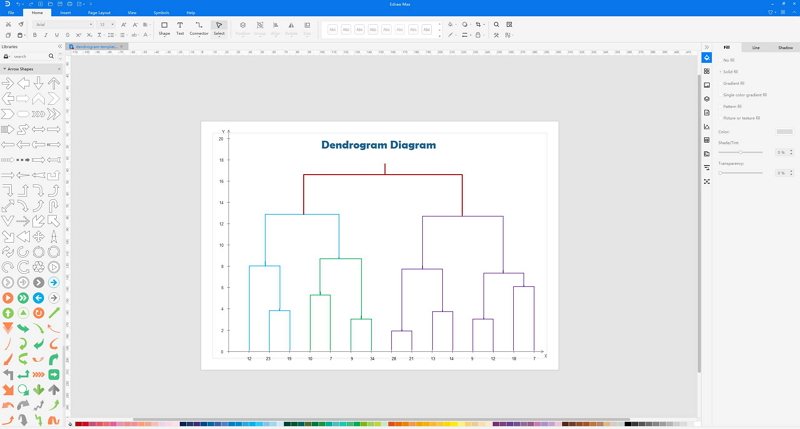The width and height of the screenshot is (800, 429).
Task: Toggle Italic formatting
Action: (x=46, y=35)
